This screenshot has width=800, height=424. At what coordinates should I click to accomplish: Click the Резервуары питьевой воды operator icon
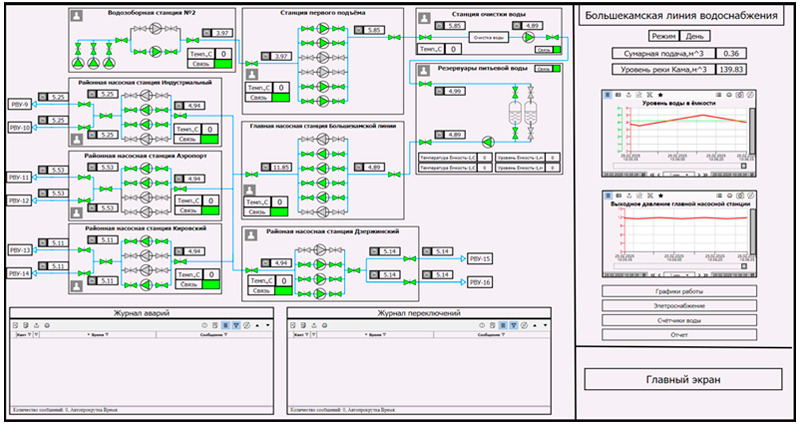click(x=423, y=73)
